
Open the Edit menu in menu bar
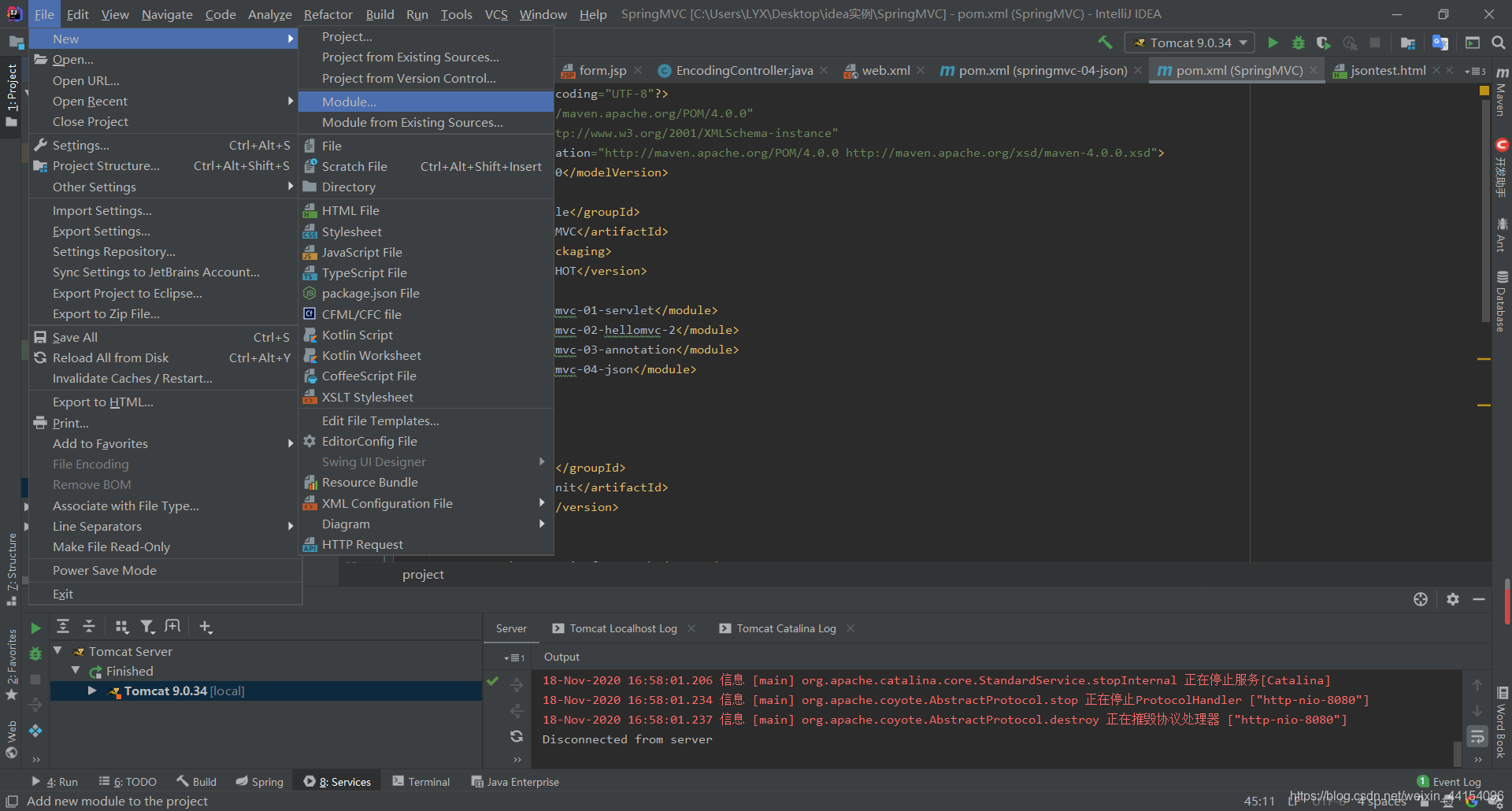point(77,14)
